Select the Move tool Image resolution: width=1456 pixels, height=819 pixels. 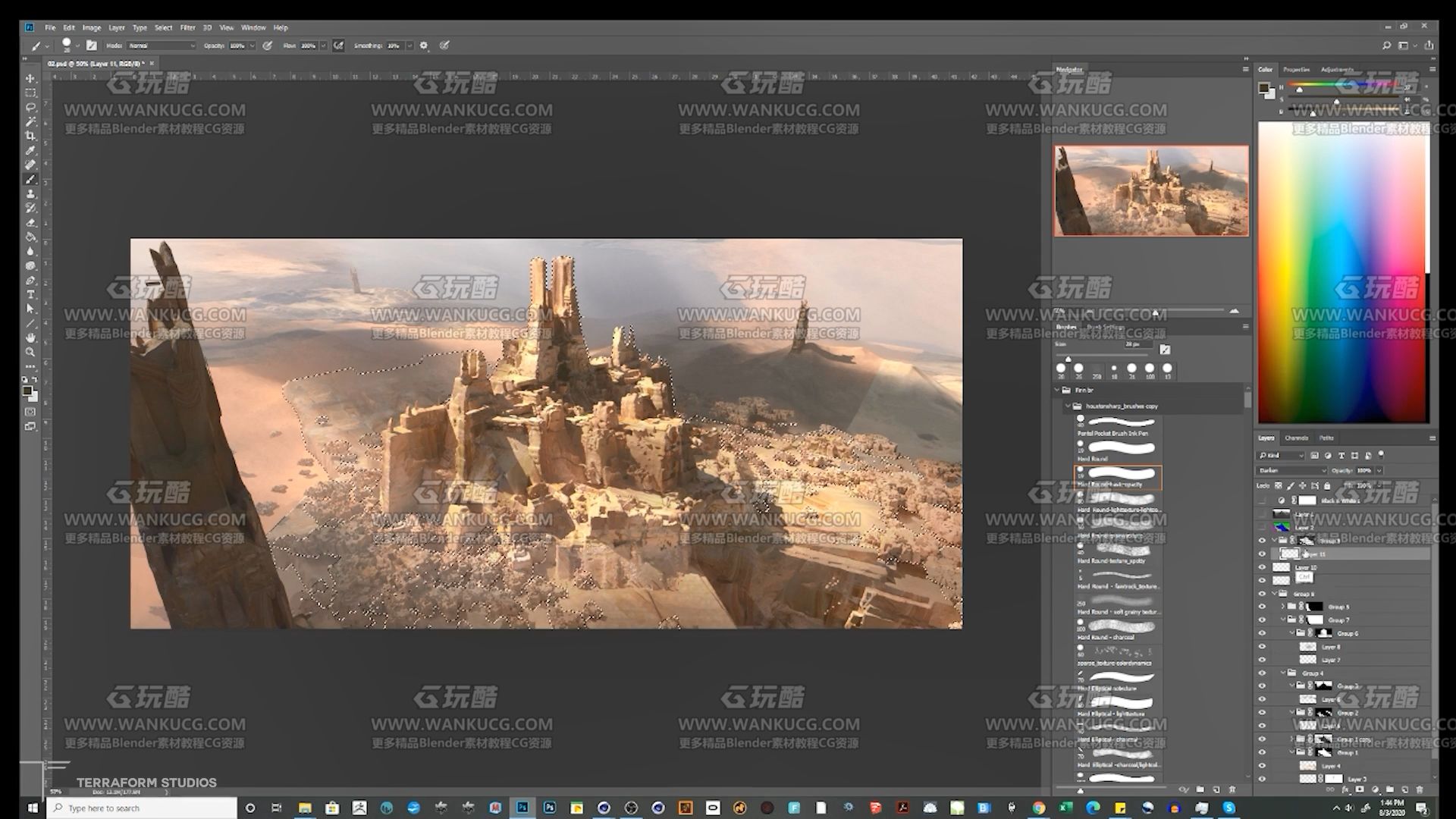[30, 78]
